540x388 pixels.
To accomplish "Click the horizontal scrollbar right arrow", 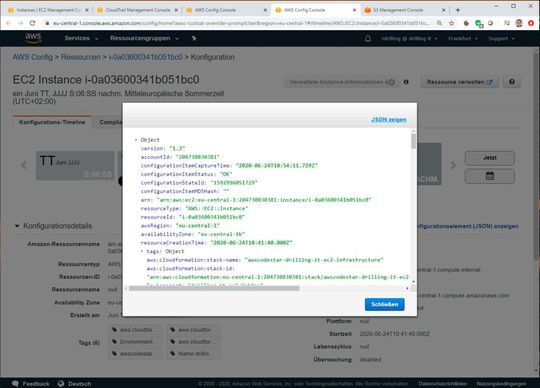I will coord(407,288).
